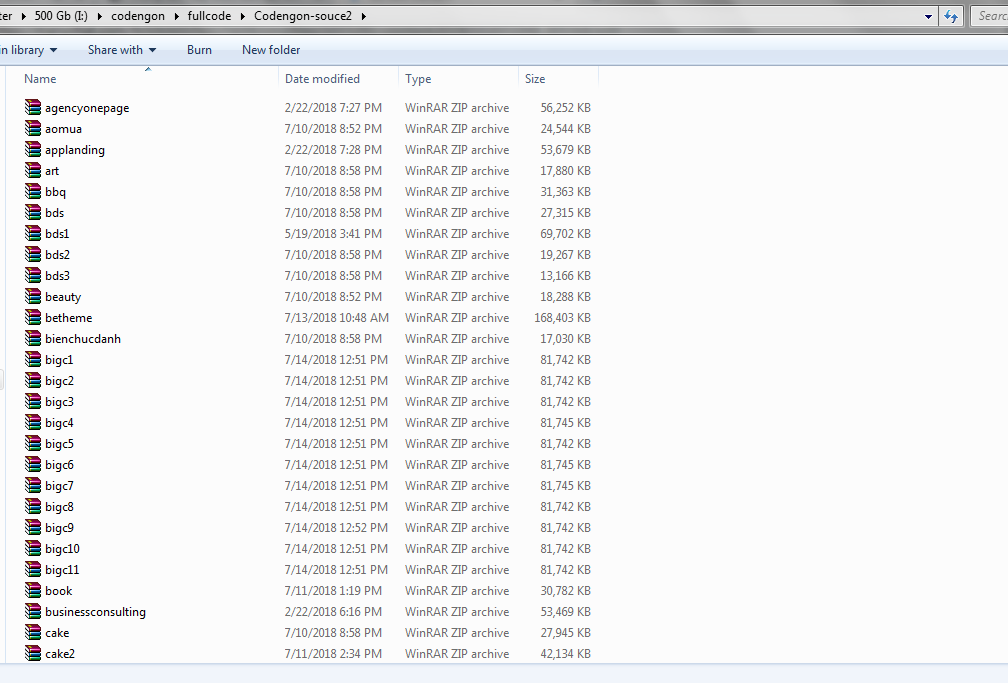
Task: Open the 'Share with' dropdown menu
Action: (122, 50)
